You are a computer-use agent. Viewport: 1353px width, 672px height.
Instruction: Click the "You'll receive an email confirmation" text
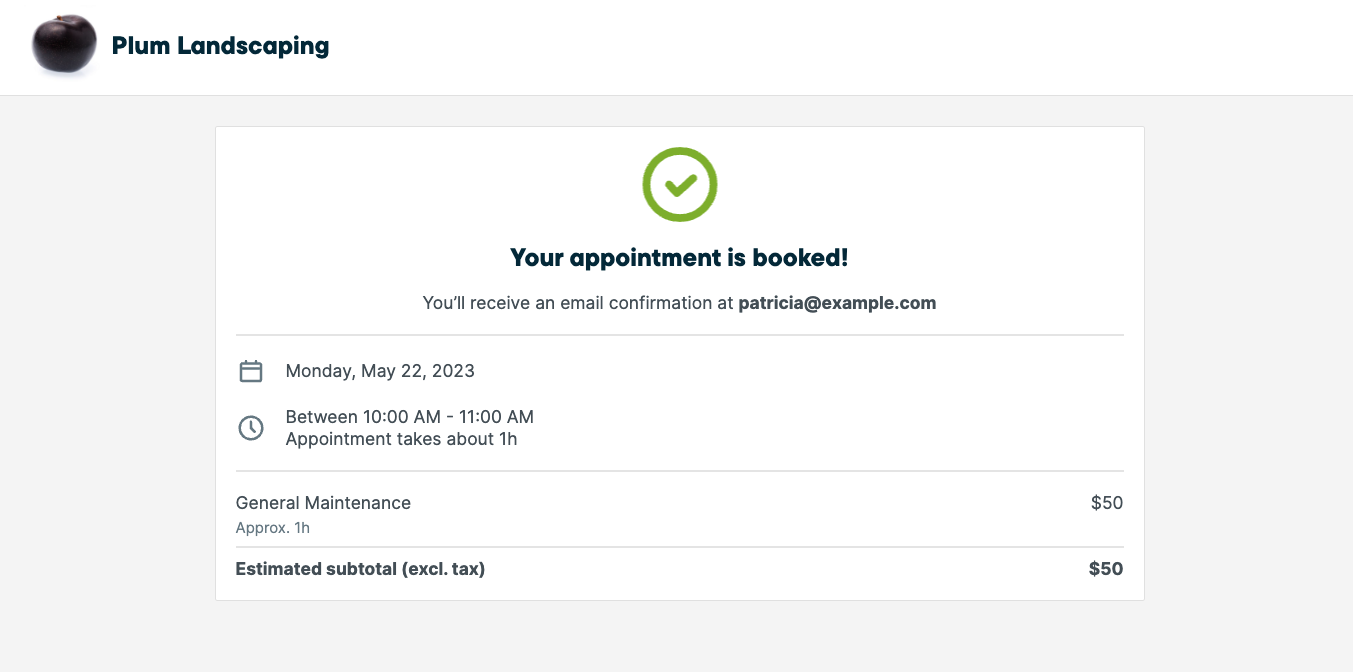(x=578, y=303)
